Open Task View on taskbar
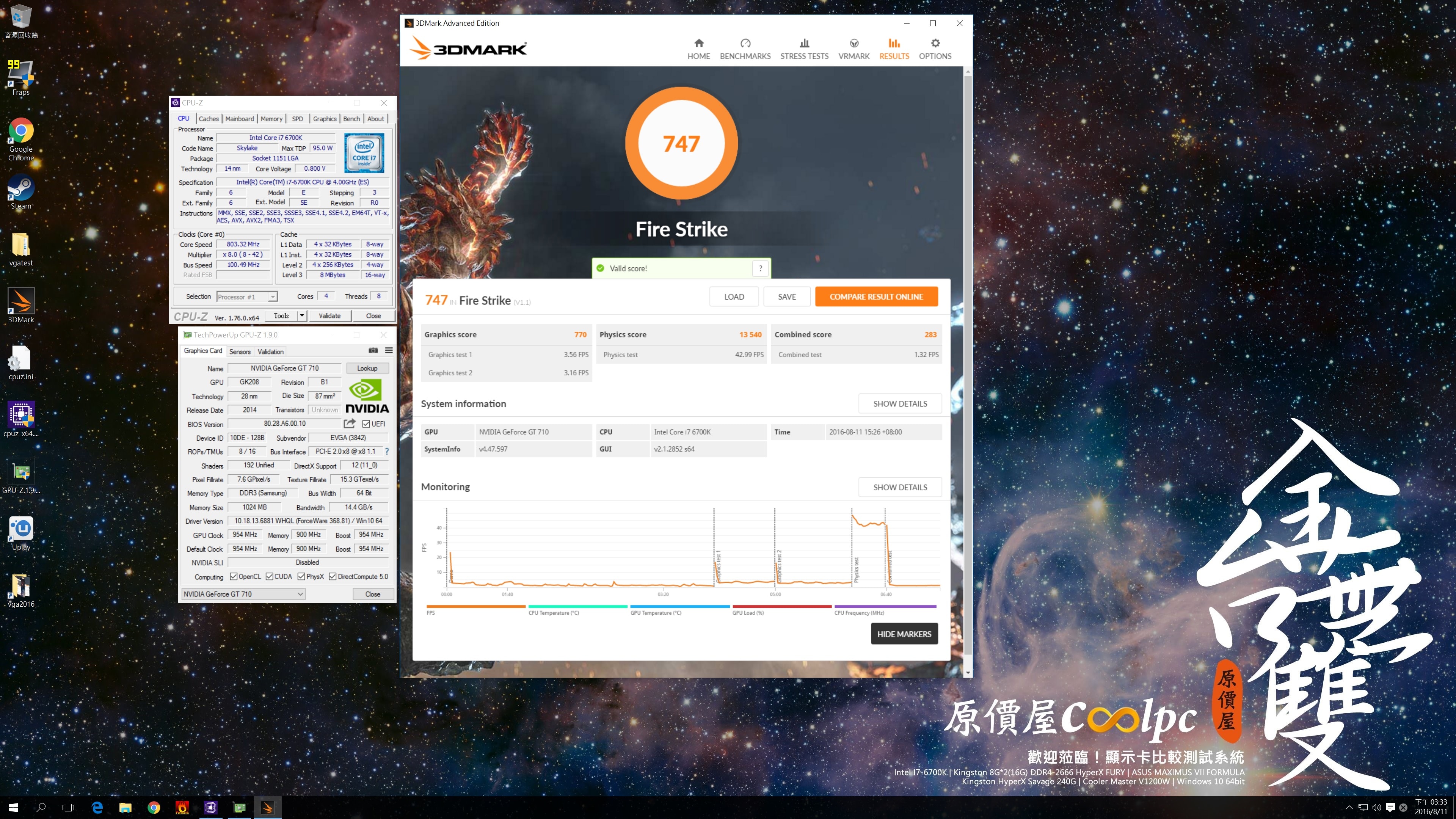1456x819 pixels. (x=68, y=807)
